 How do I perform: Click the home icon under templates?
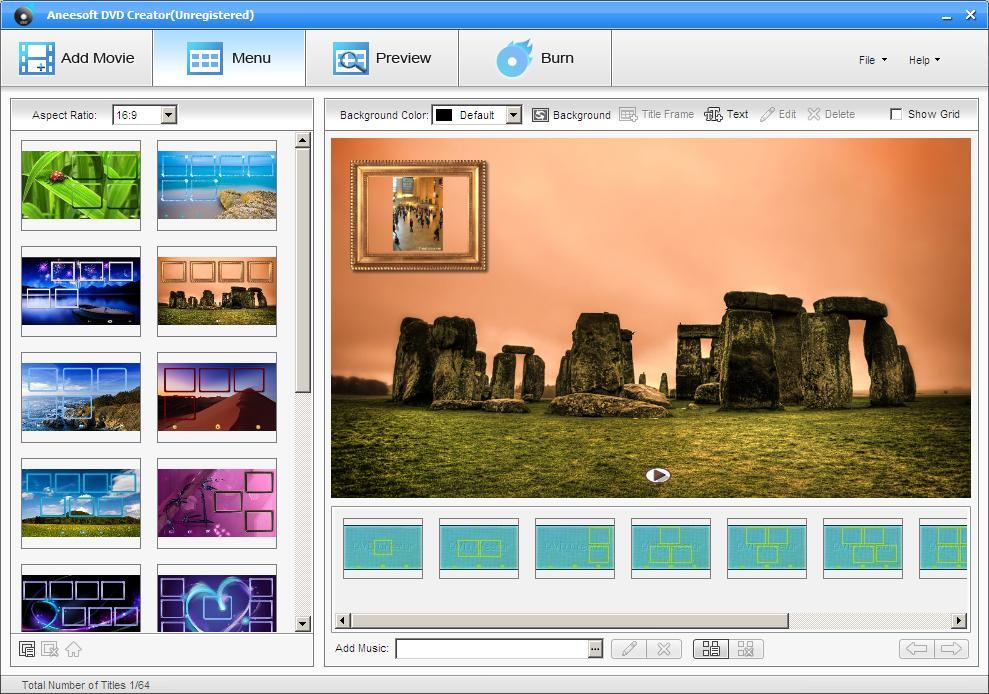point(73,649)
